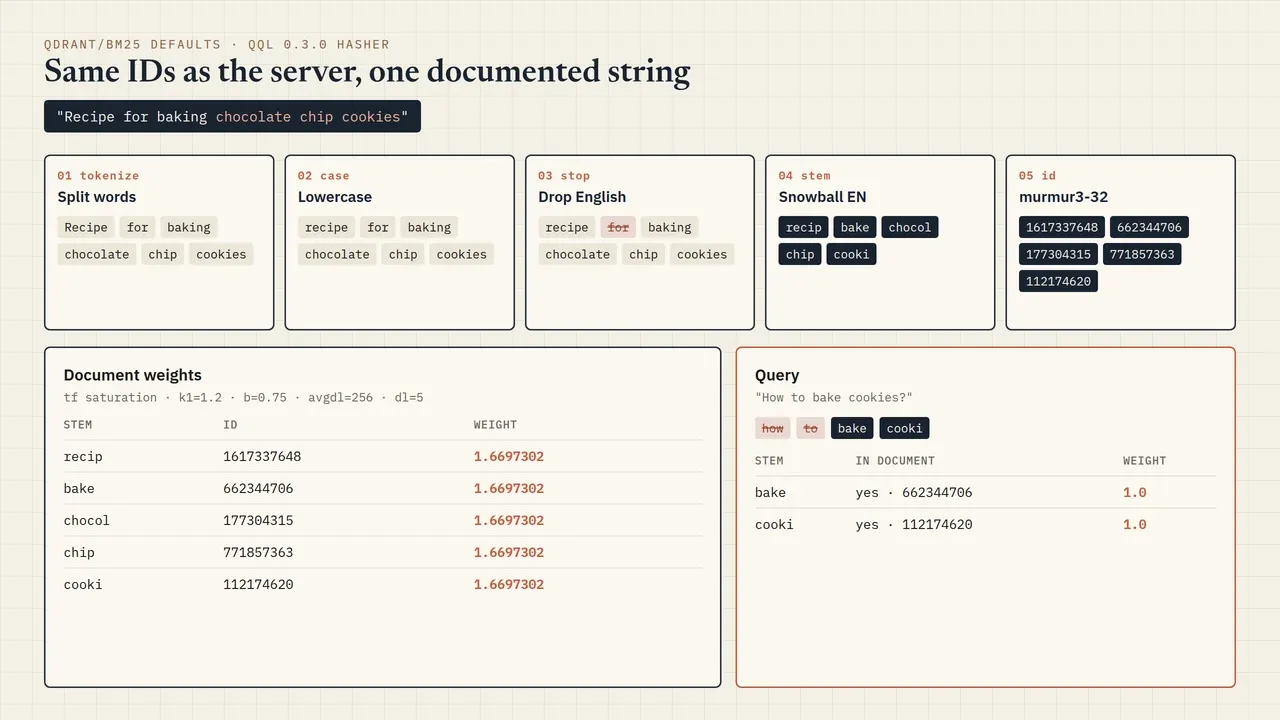
Task: Select "chocol" stem chip in Snowball EN card
Action: [910, 227]
